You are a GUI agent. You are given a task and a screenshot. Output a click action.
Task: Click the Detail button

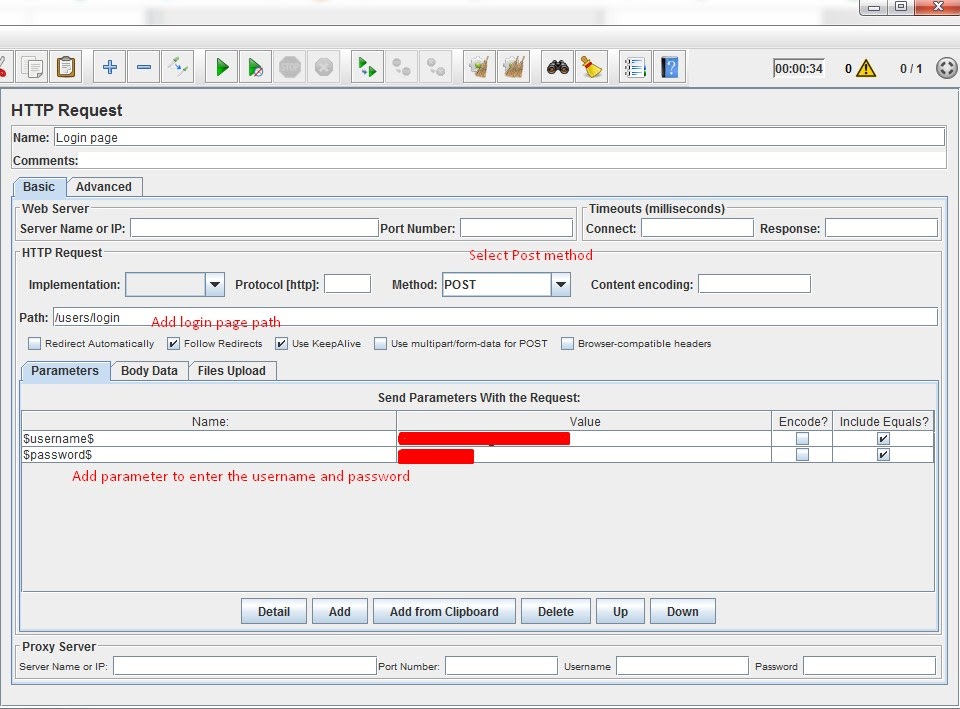(274, 611)
